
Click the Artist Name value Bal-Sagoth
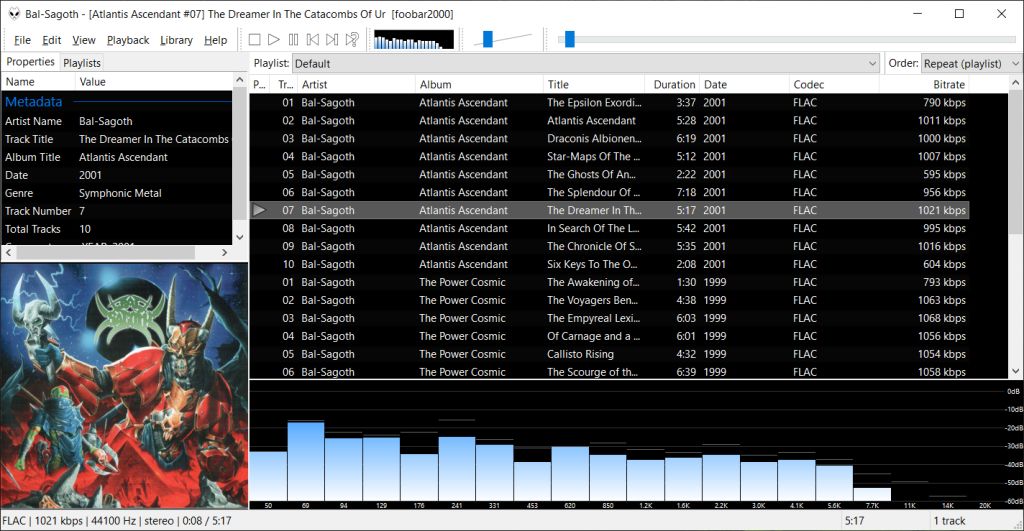[x=106, y=121]
